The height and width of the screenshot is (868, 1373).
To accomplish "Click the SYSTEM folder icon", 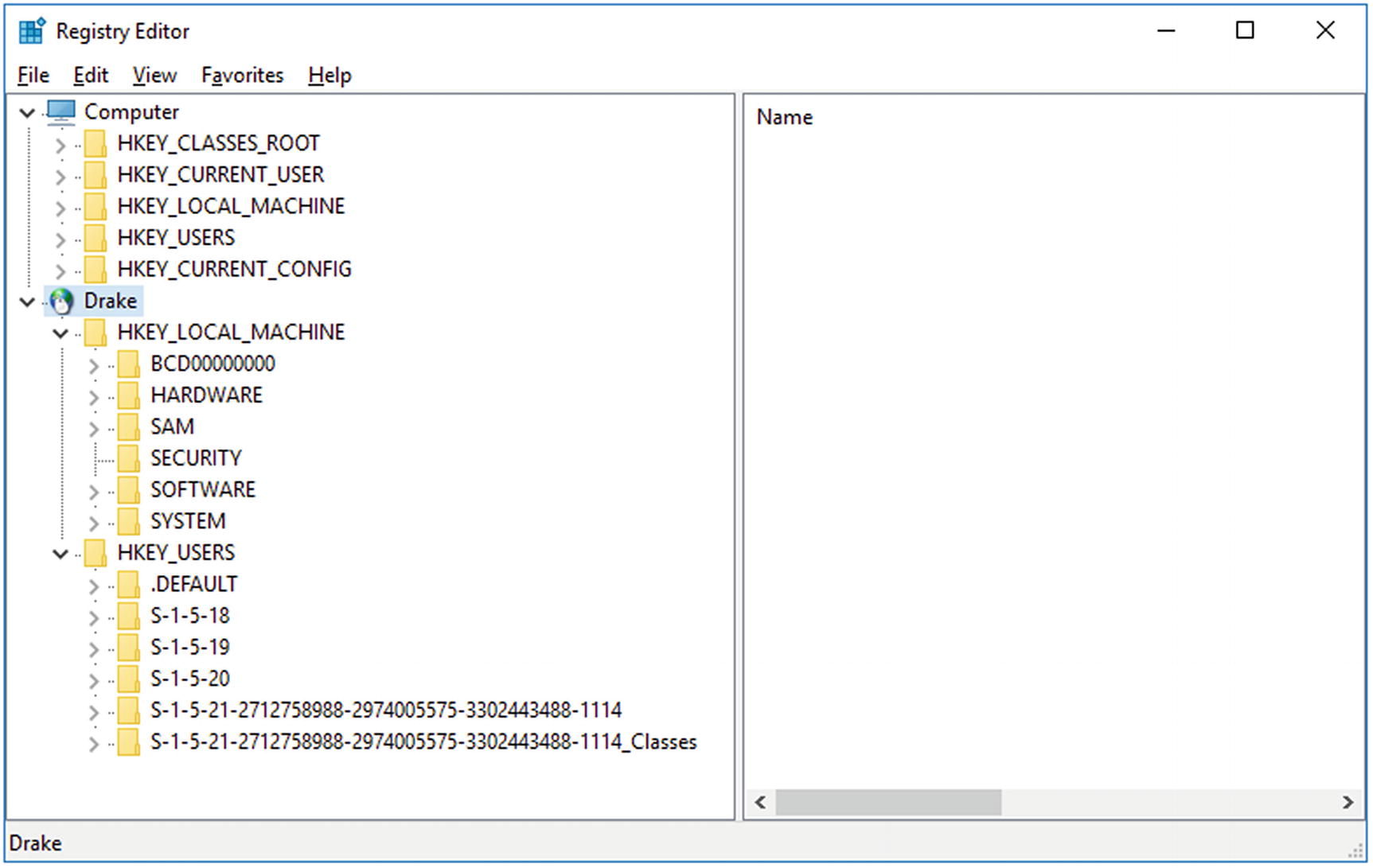I will click(x=128, y=522).
